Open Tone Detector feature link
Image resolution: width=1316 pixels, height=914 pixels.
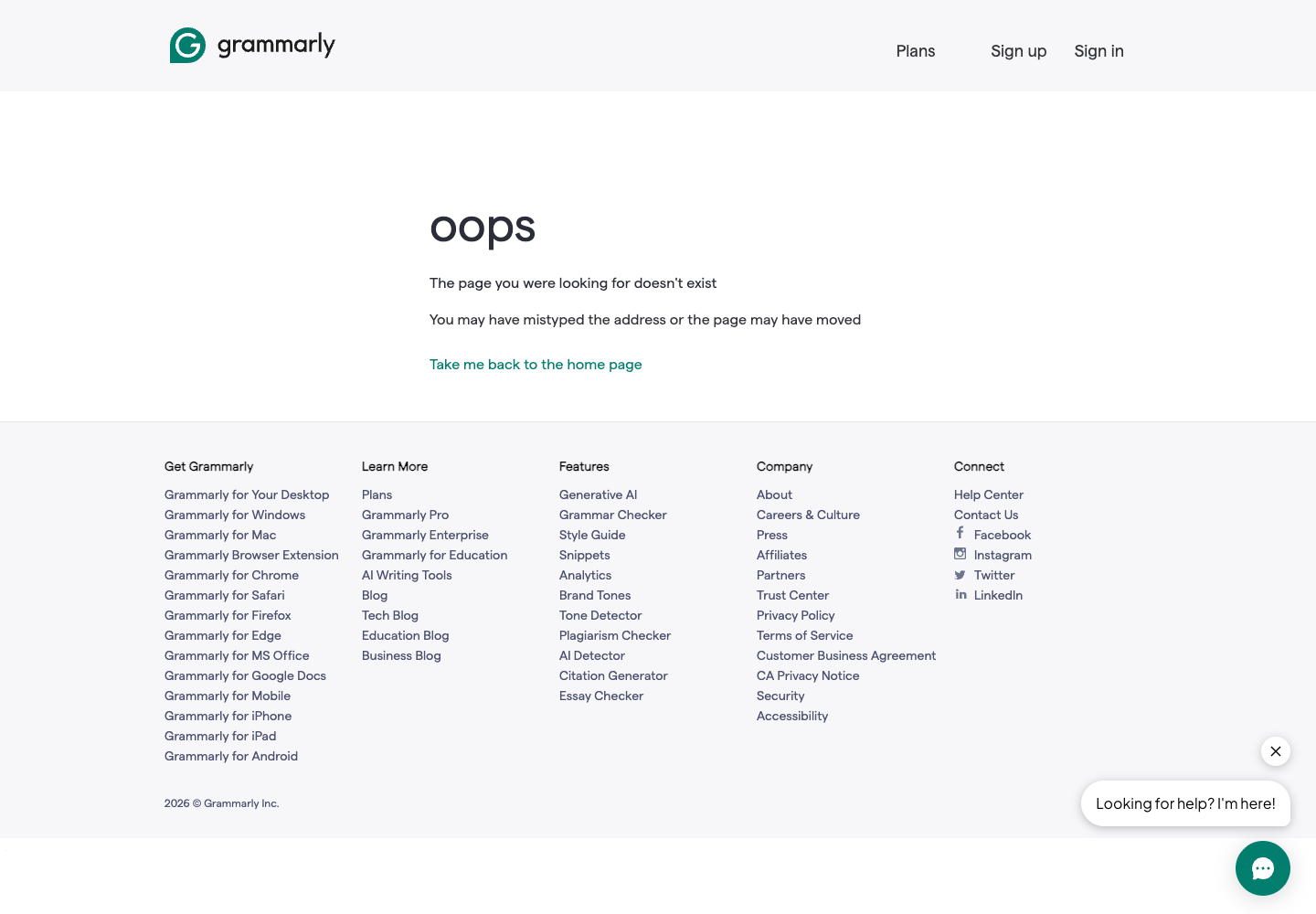(600, 615)
